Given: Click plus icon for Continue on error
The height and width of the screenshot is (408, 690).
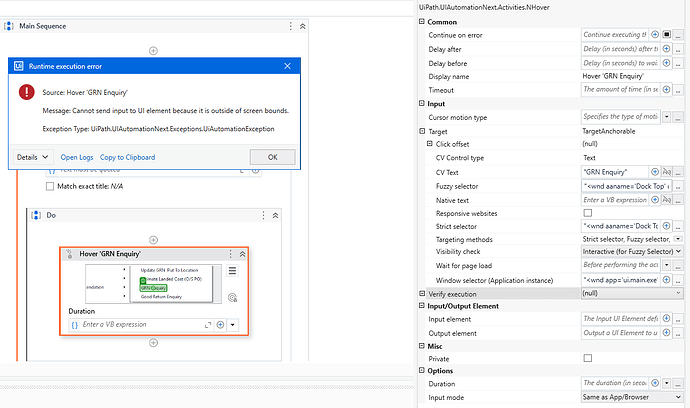Looking at the screenshot, I should [655, 34].
